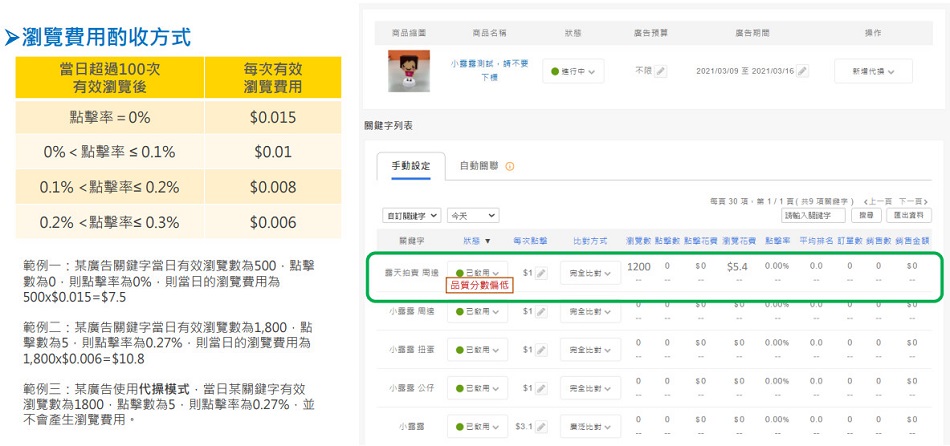Click the 匯出資料 export button
The height and width of the screenshot is (446, 950).
click(x=909, y=215)
